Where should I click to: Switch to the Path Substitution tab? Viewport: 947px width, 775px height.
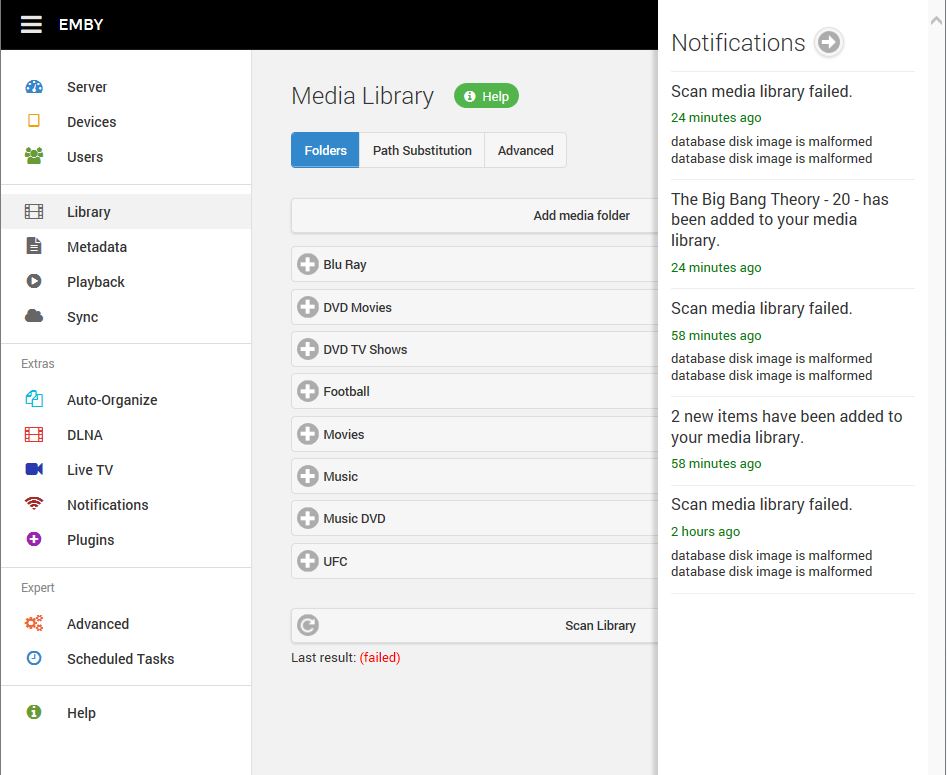click(x=422, y=151)
